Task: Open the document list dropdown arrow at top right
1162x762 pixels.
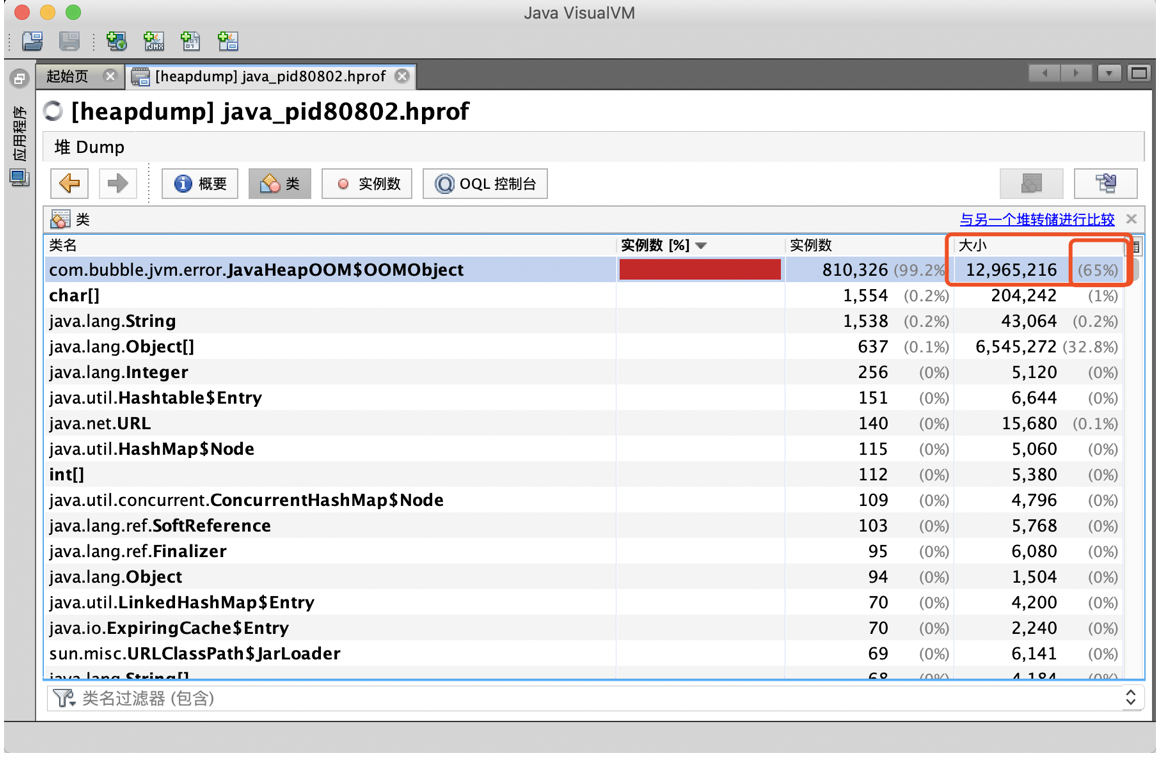Action: click(1109, 73)
